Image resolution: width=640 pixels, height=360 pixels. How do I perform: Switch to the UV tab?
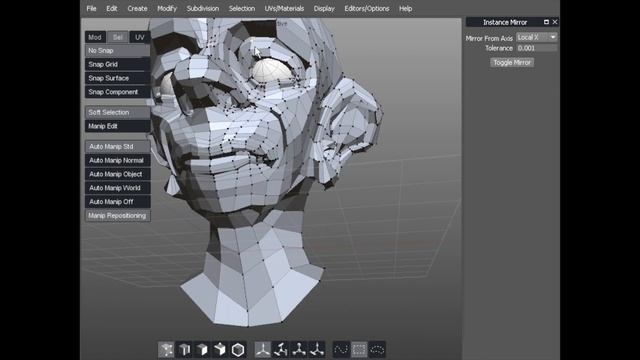[140, 37]
